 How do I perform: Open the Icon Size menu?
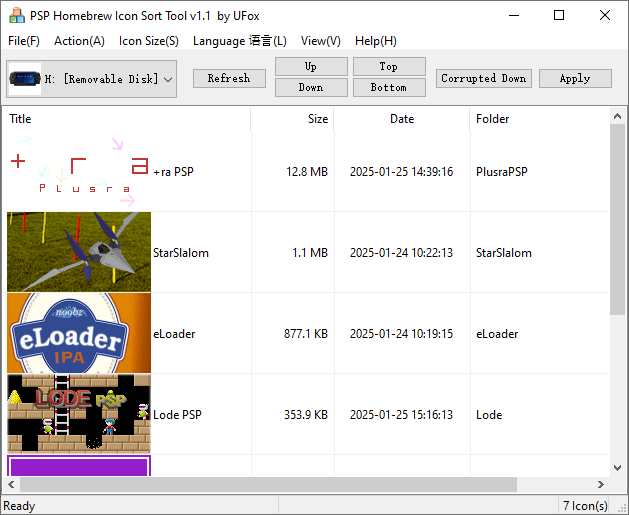(x=148, y=41)
